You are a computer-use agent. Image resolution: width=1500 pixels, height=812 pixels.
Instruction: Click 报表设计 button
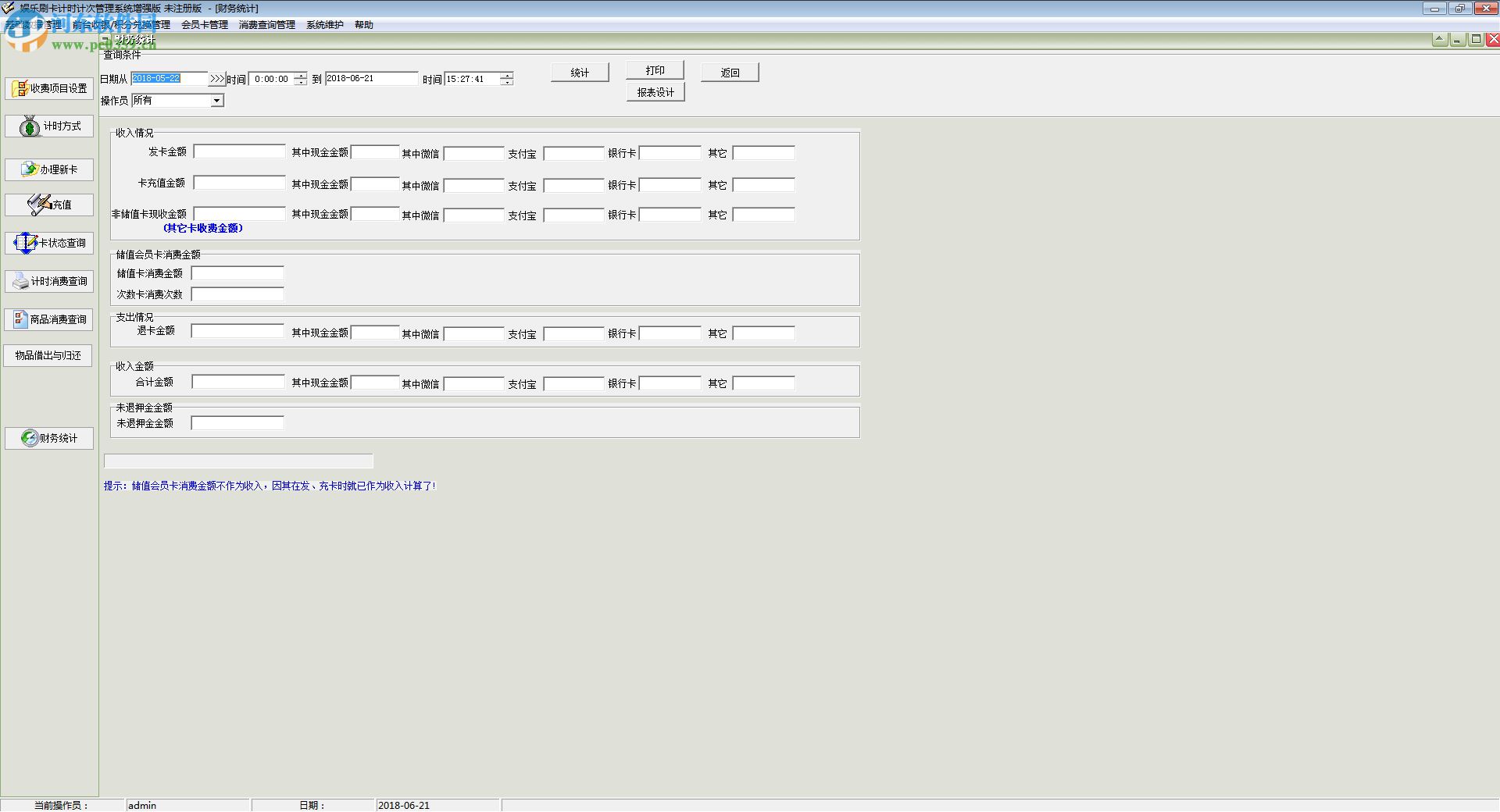[x=655, y=92]
